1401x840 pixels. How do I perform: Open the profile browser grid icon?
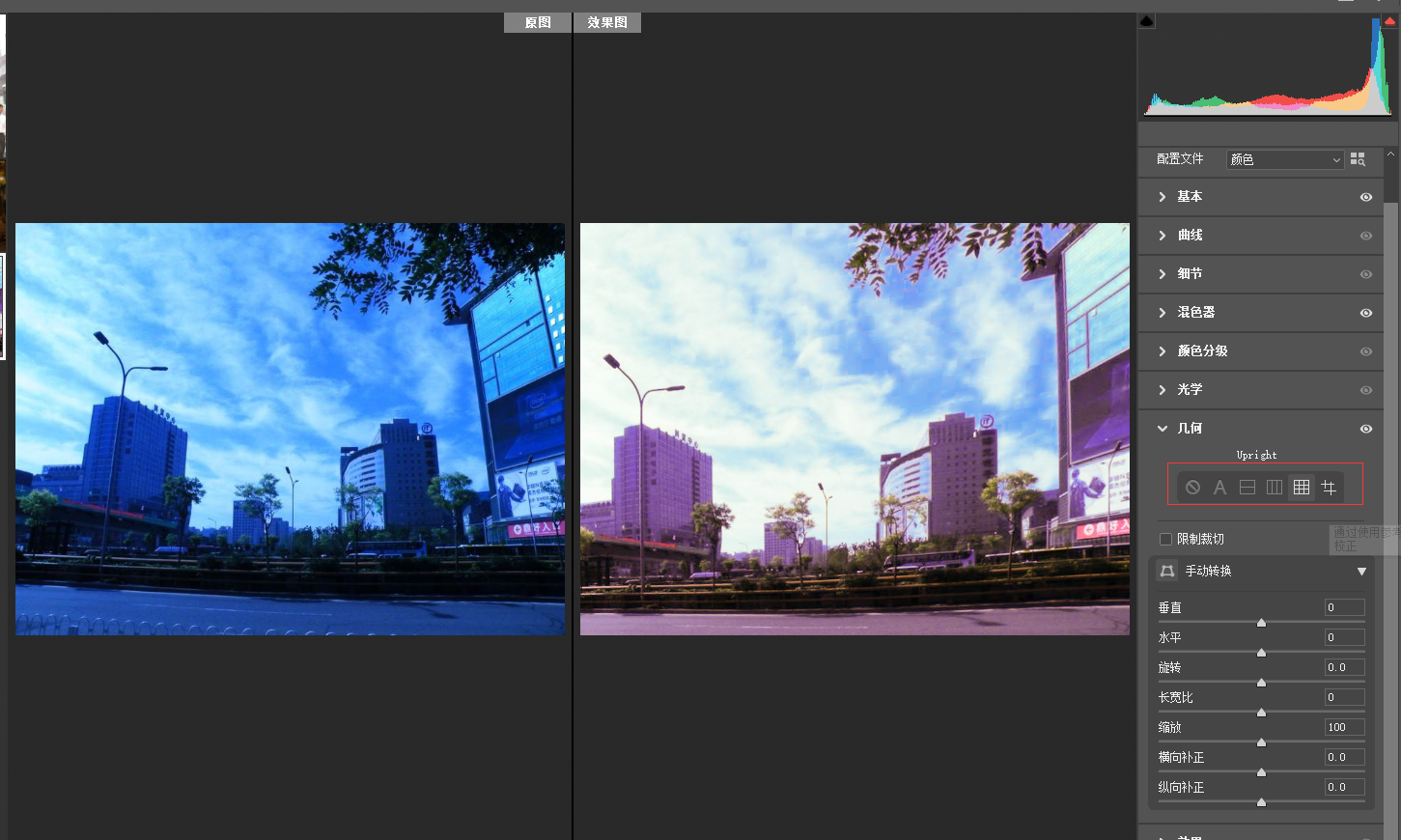coord(1358,159)
